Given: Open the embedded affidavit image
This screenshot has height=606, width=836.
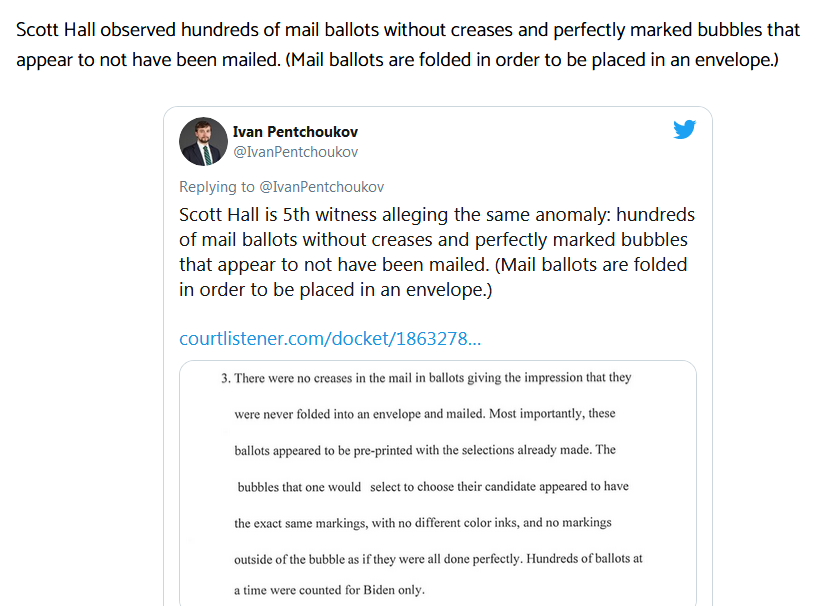Looking at the screenshot, I should [438, 483].
